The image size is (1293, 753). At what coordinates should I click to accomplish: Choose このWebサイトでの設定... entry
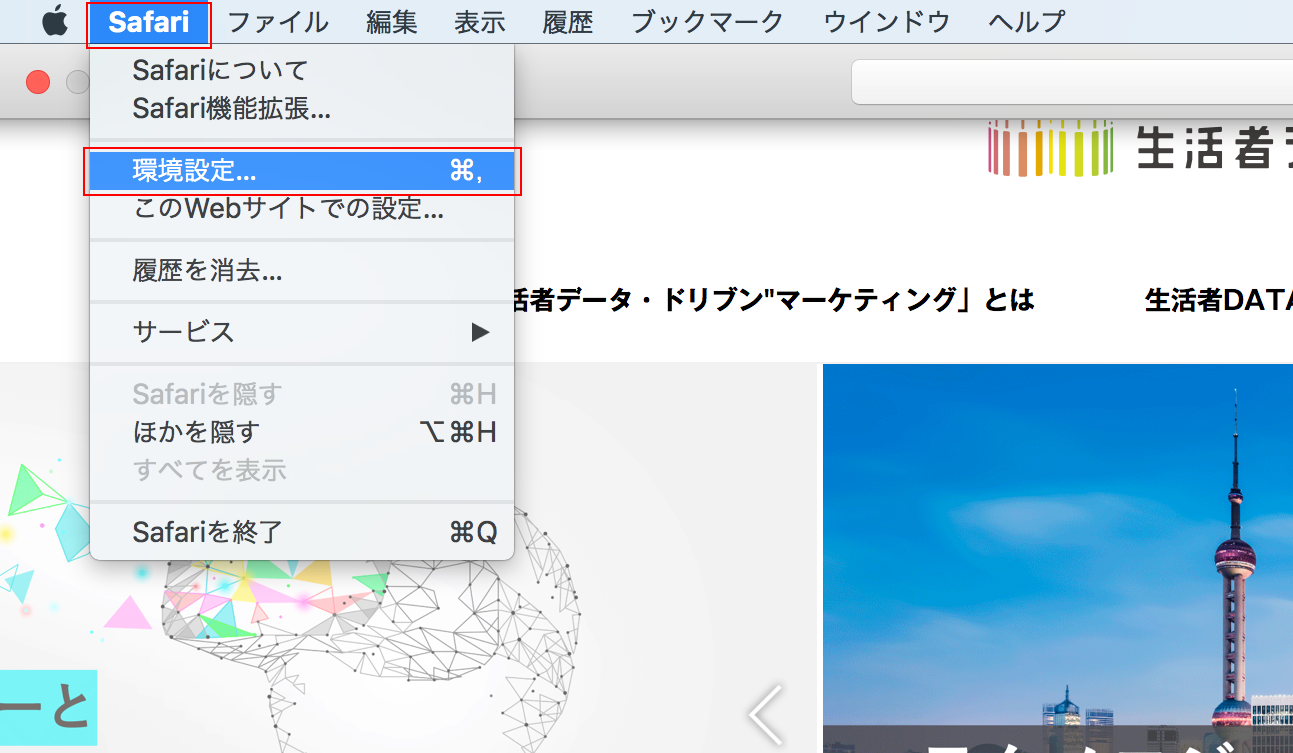pos(302,209)
